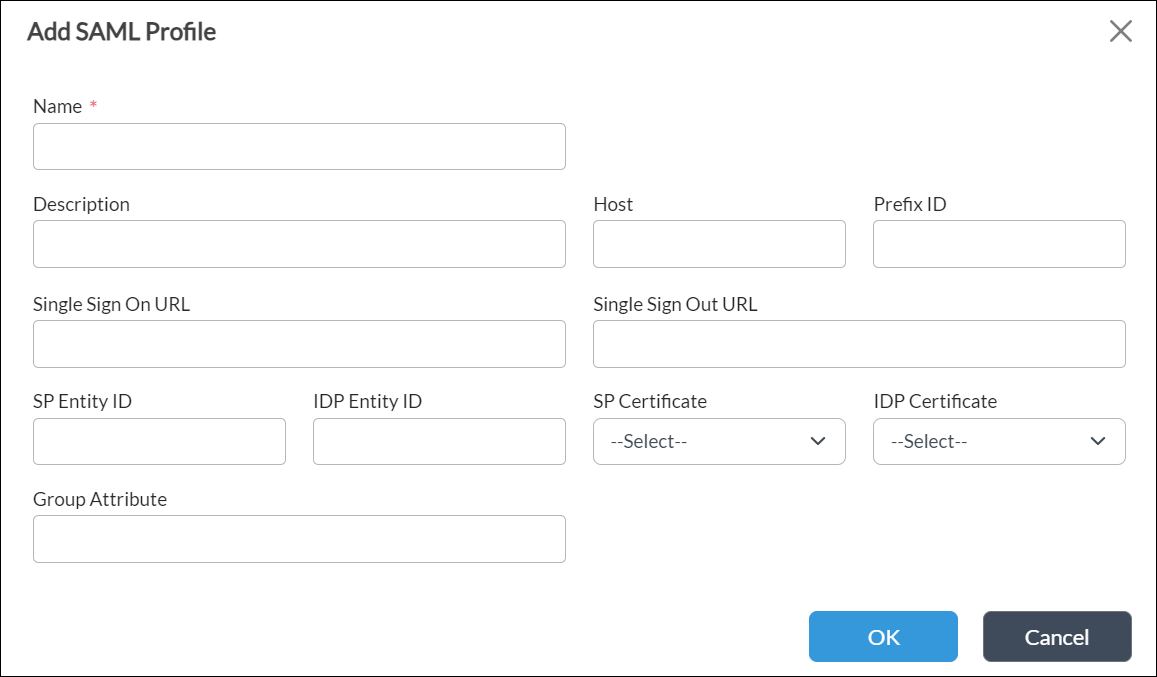The height and width of the screenshot is (677, 1157).
Task: Click the required field asterisk next to Name
Action: 92,104
